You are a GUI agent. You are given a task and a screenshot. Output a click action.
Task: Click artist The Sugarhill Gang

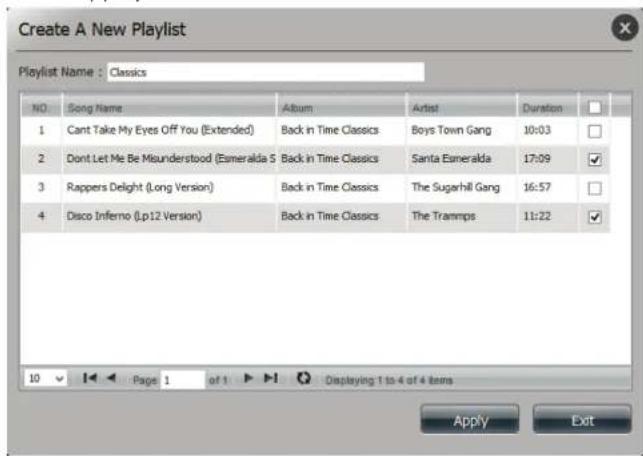(x=456, y=187)
